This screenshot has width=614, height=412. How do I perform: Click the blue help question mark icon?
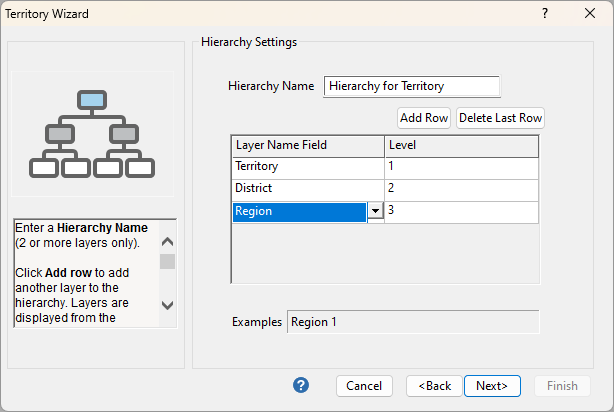(x=301, y=385)
